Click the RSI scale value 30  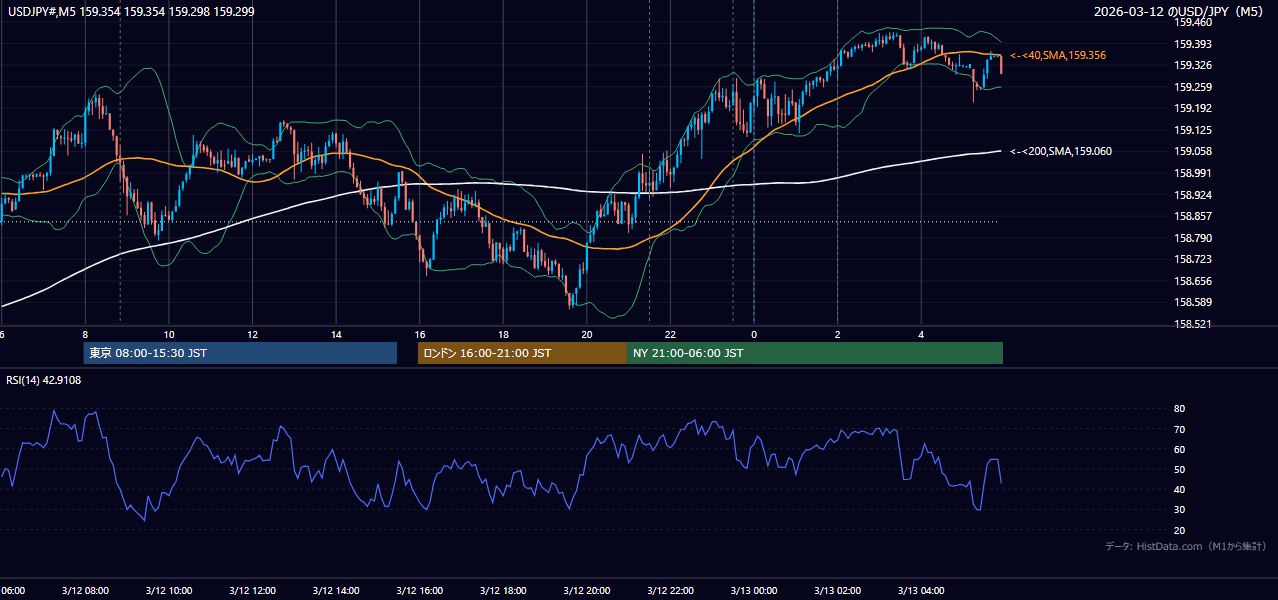pyautogui.click(x=1179, y=510)
